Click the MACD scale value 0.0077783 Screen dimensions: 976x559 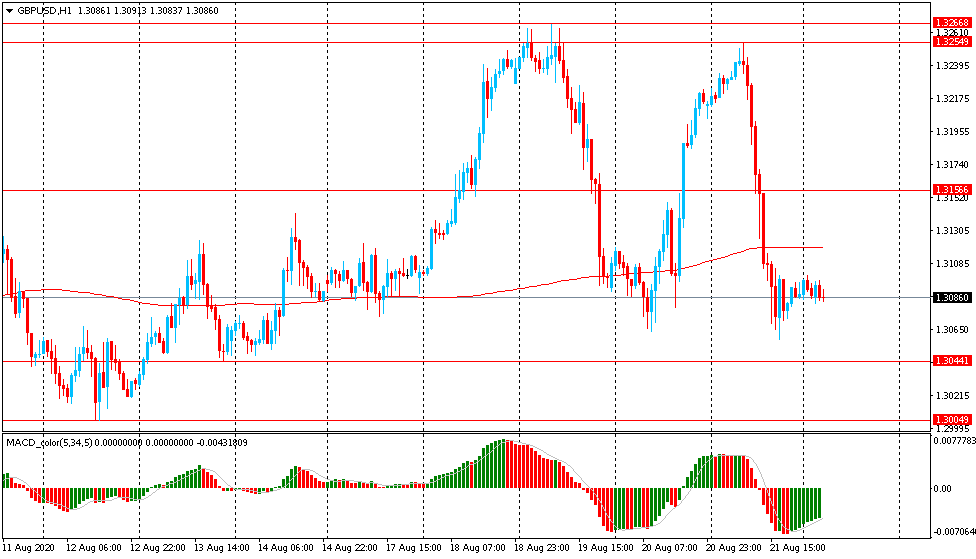click(x=954, y=441)
